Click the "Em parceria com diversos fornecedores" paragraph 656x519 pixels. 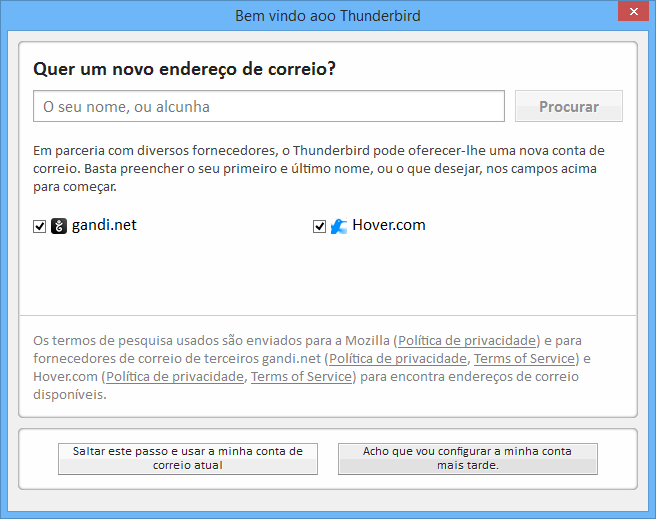318,168
